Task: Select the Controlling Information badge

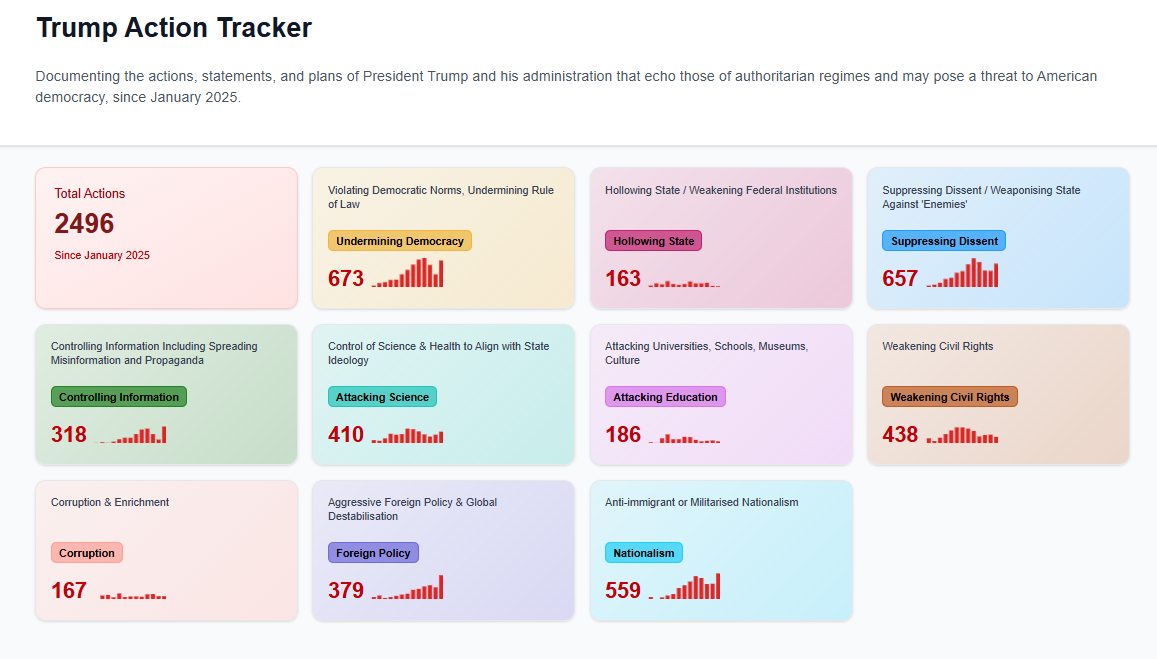Action: tap(119, 397)
